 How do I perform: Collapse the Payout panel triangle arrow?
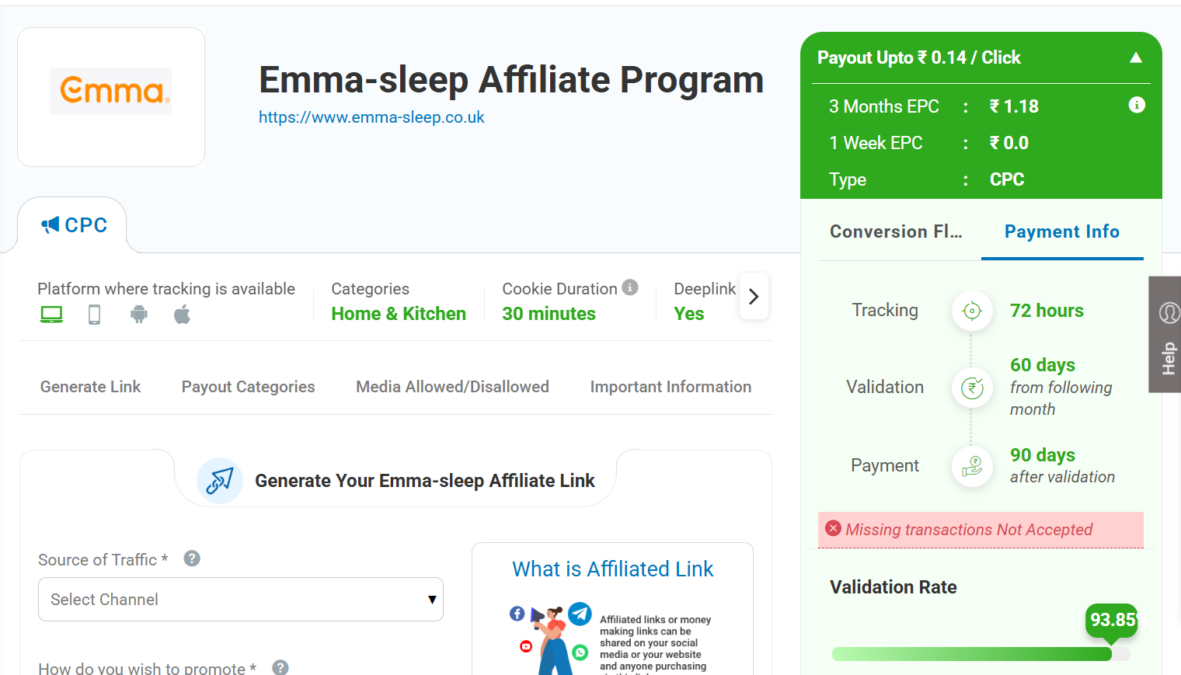(1136, 58)
